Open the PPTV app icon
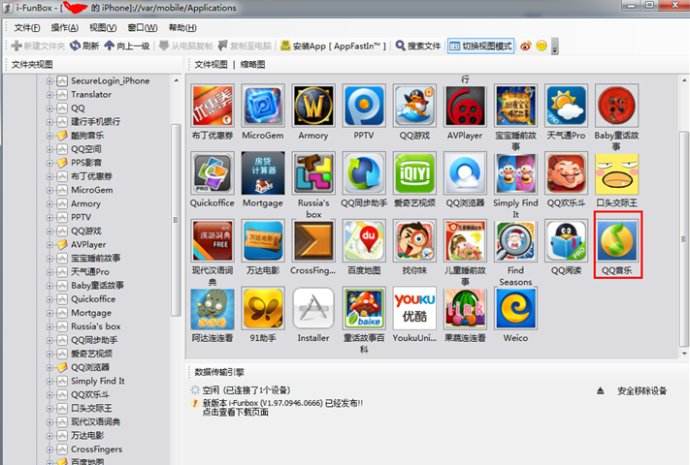The height and width of the screenshot is (465, 690). click(364, 106)
